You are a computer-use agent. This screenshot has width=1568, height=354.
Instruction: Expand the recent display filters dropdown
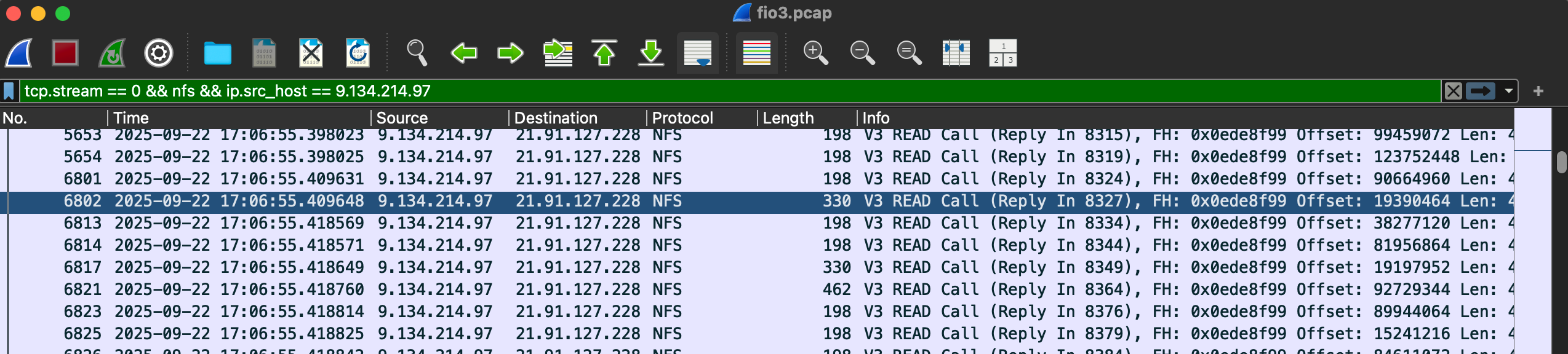[1508, 92]
